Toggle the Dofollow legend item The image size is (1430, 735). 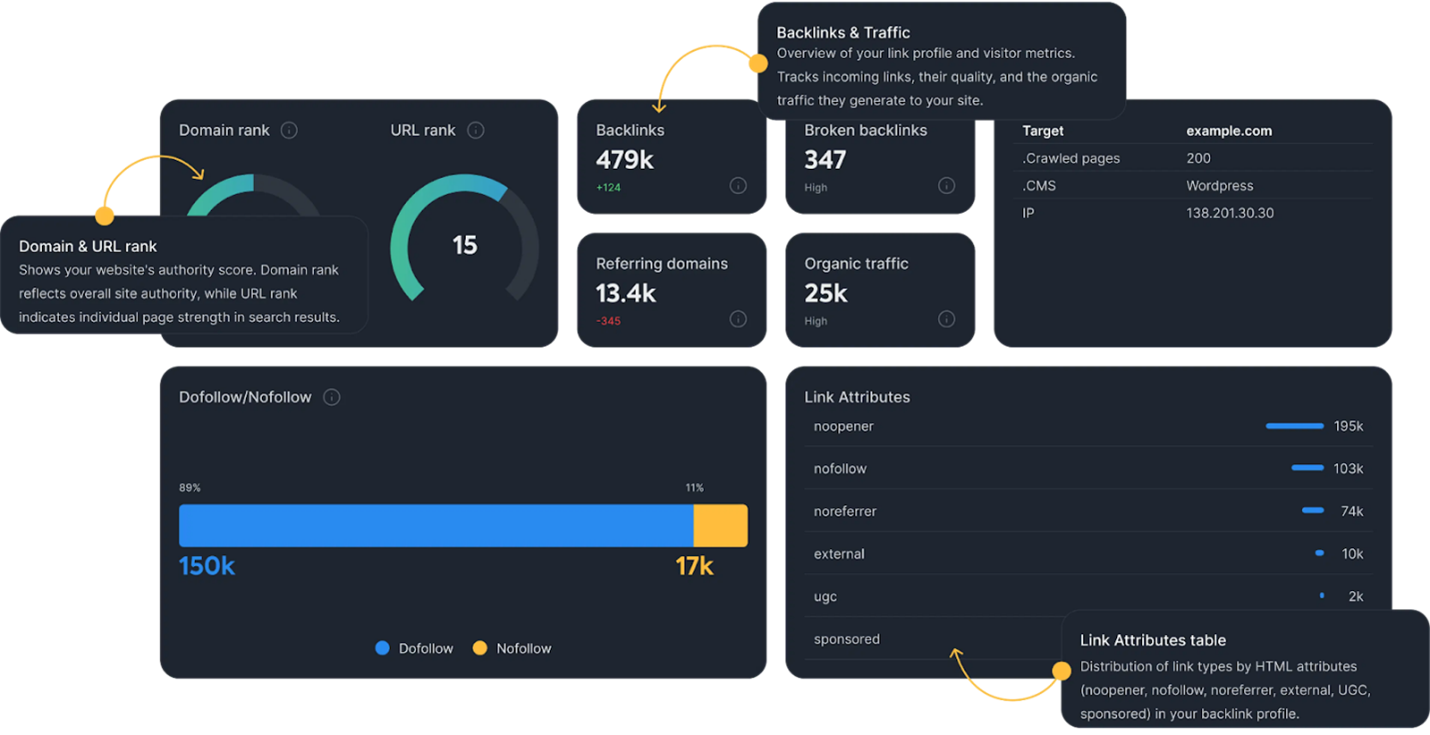pos(413,648)
